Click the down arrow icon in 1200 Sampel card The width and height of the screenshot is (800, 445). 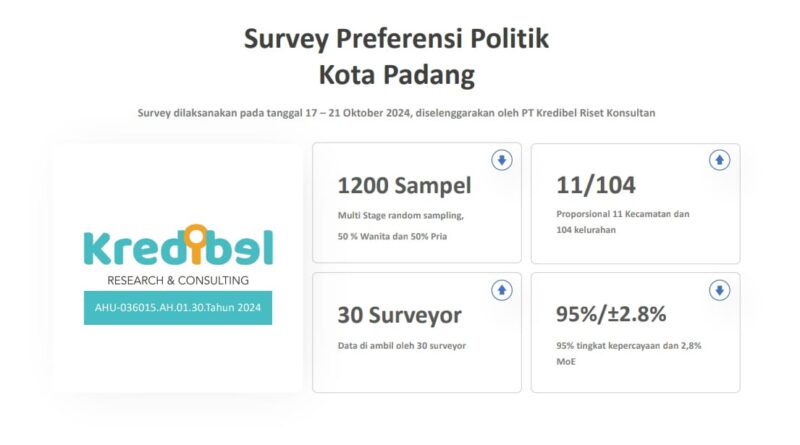pos(501,160)
